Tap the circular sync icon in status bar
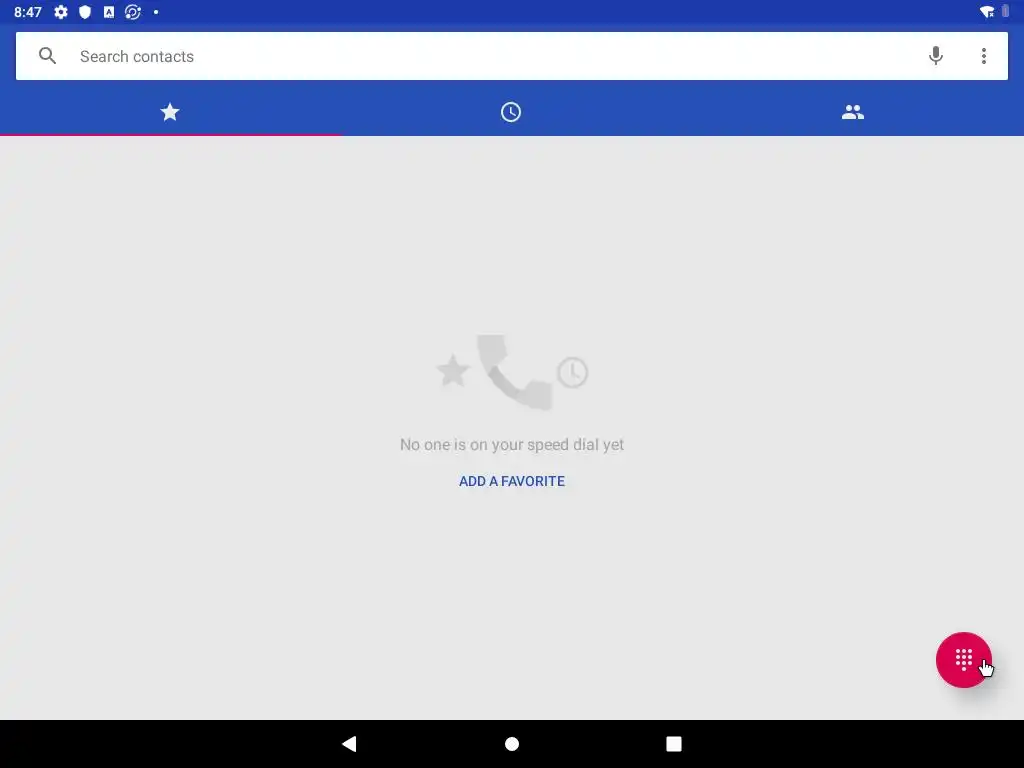1024x768 pixels. click(133, 12)
